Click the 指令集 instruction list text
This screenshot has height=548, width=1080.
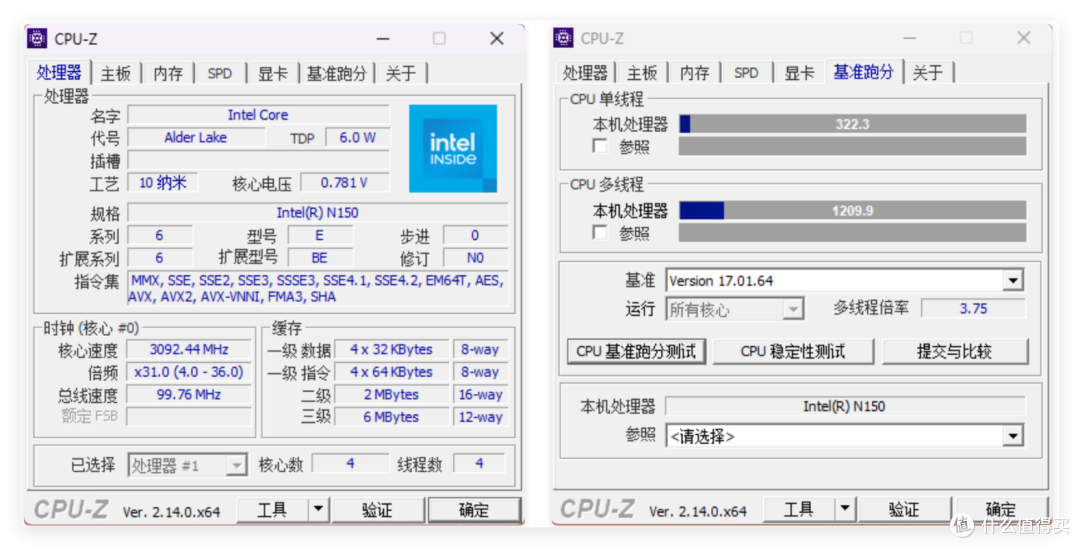pyautogui.click(x=318, y=289)
